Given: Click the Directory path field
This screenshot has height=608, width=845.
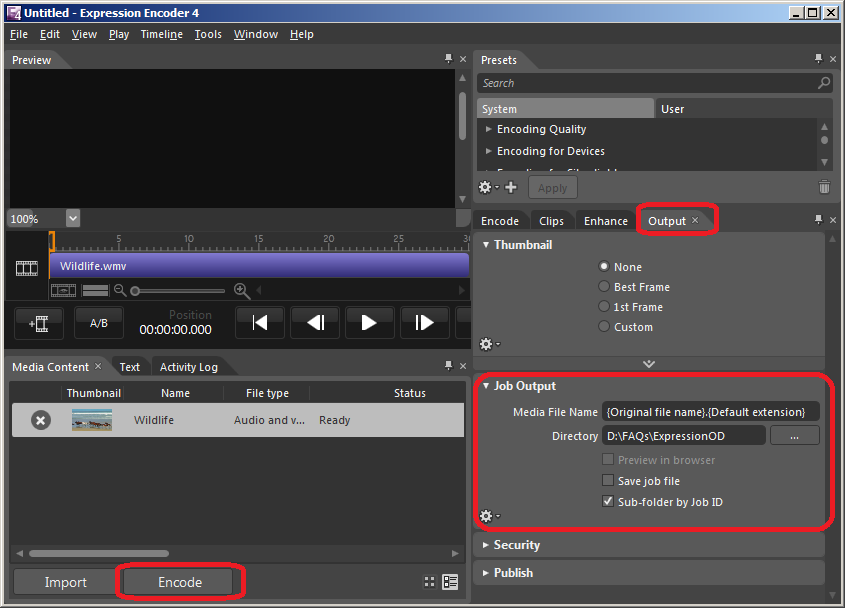Looking at the screenshot, I should 684,436.
